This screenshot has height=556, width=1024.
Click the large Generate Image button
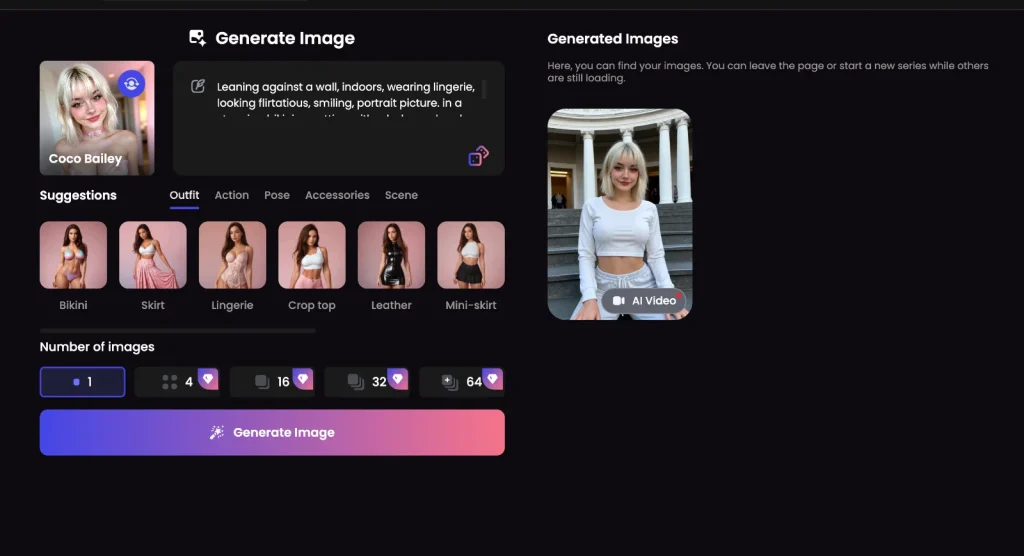[272, 433]
